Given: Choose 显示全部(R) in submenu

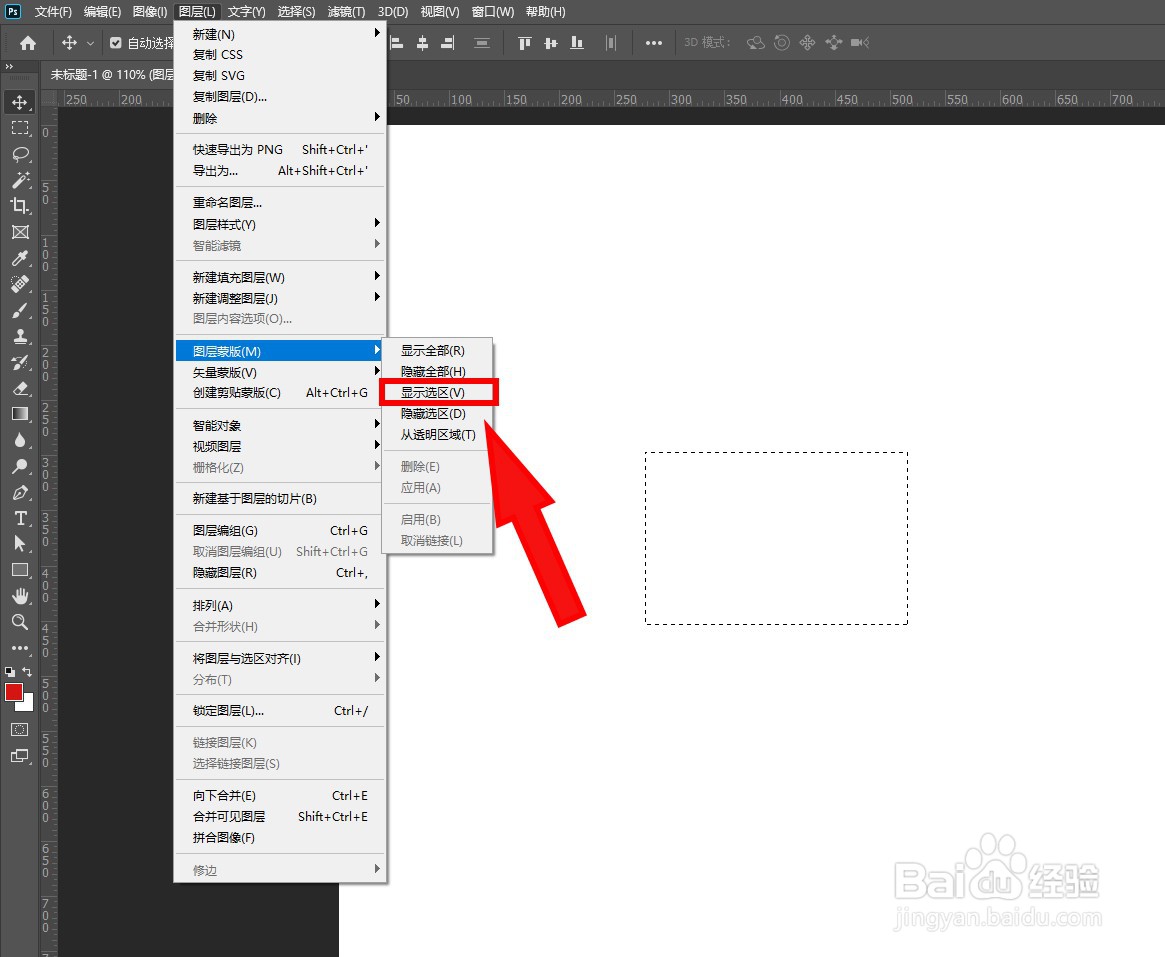Looking at the screenshot, I should (438, 351).
